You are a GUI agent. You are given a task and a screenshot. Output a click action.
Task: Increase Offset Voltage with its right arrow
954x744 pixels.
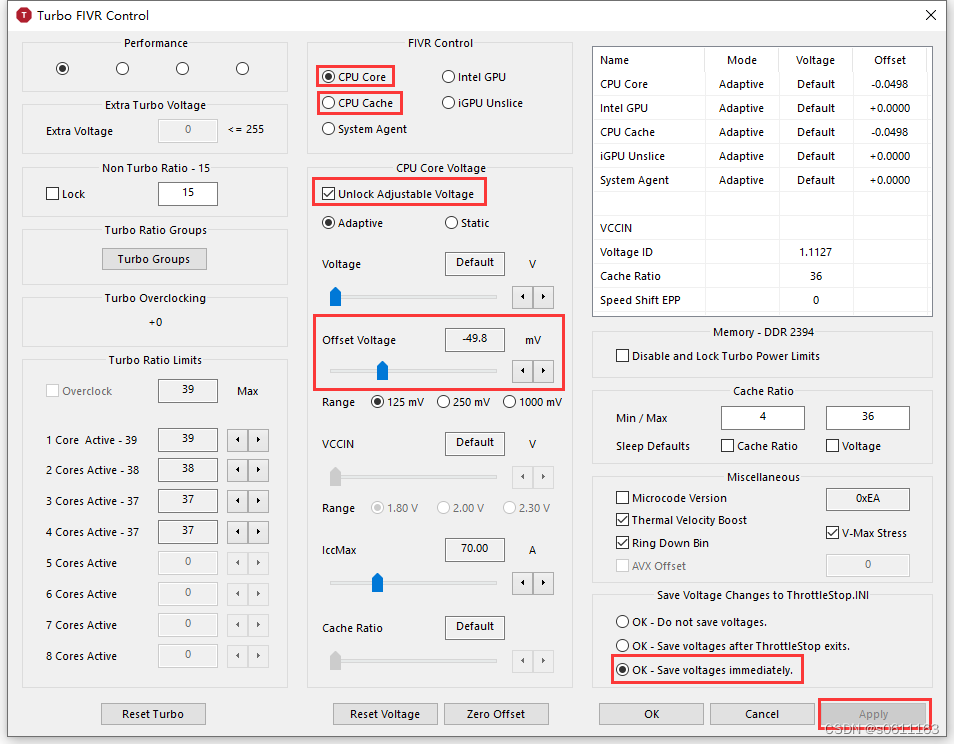click(x=543, y=370)
